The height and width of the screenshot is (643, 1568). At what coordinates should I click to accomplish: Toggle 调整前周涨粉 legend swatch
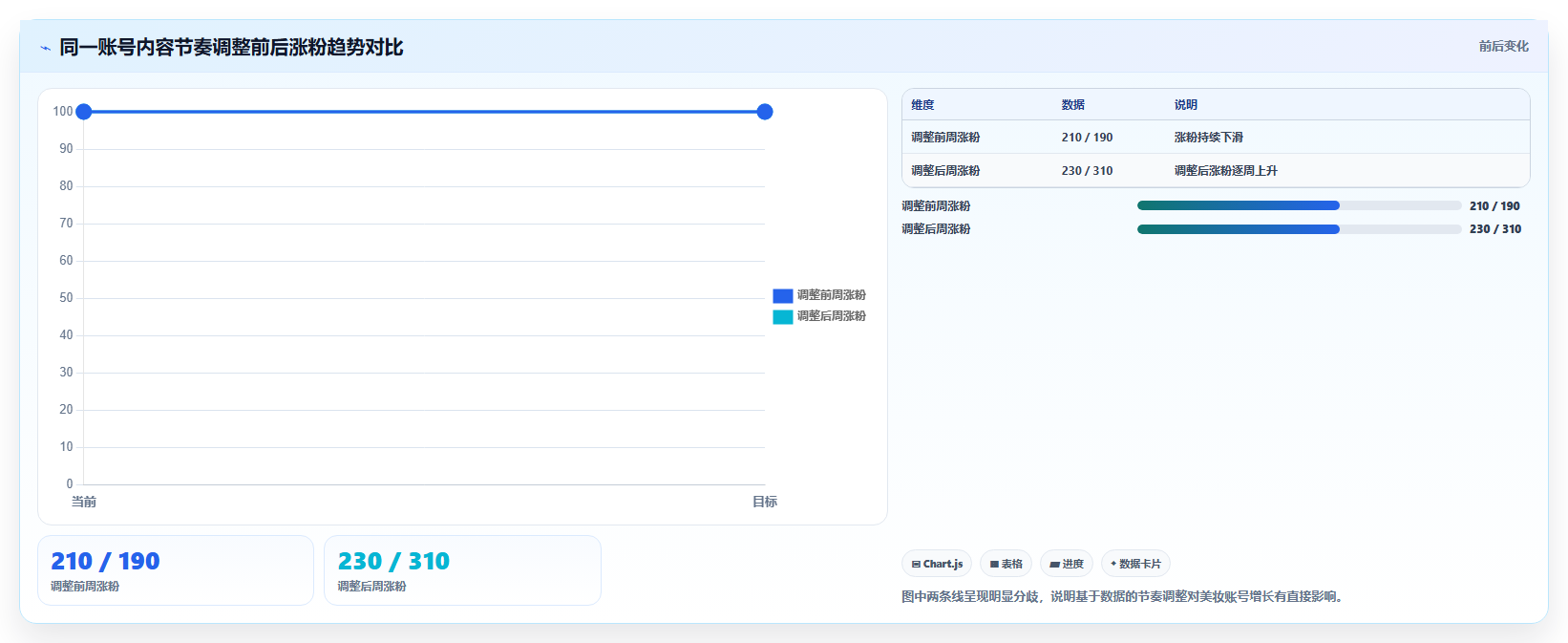(783, 295)
